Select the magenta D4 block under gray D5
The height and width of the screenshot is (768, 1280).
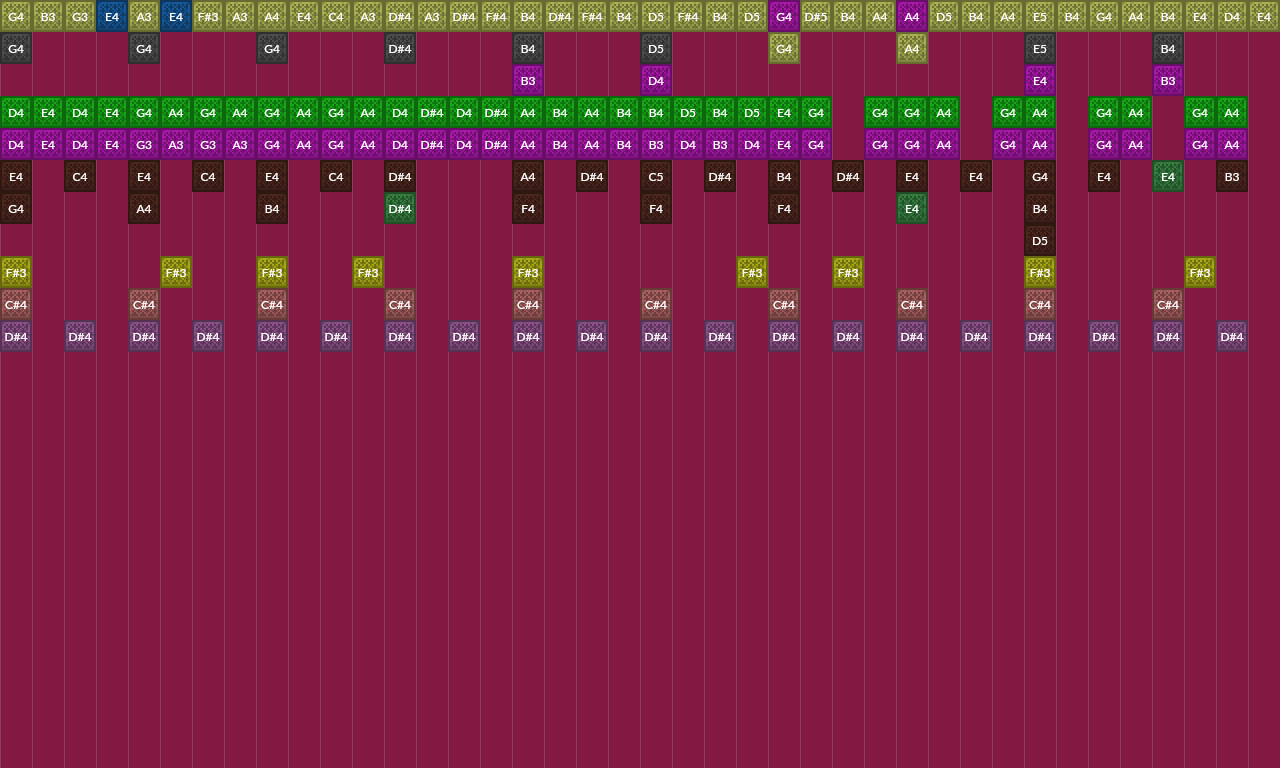tap(656, 81)
